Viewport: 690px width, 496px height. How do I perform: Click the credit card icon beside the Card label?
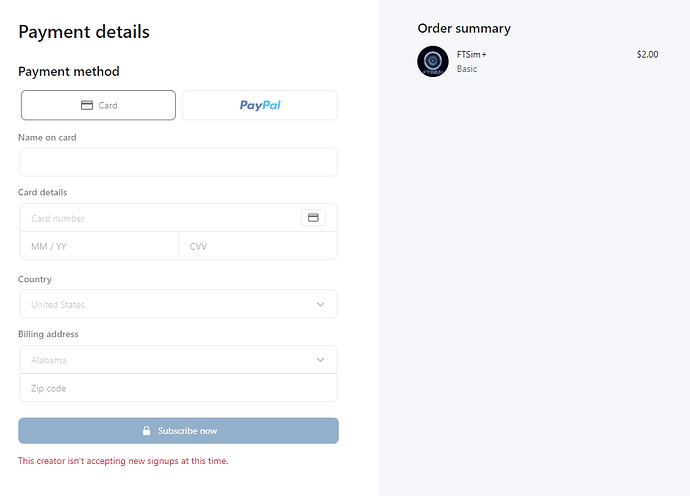[x=87, y=105]
